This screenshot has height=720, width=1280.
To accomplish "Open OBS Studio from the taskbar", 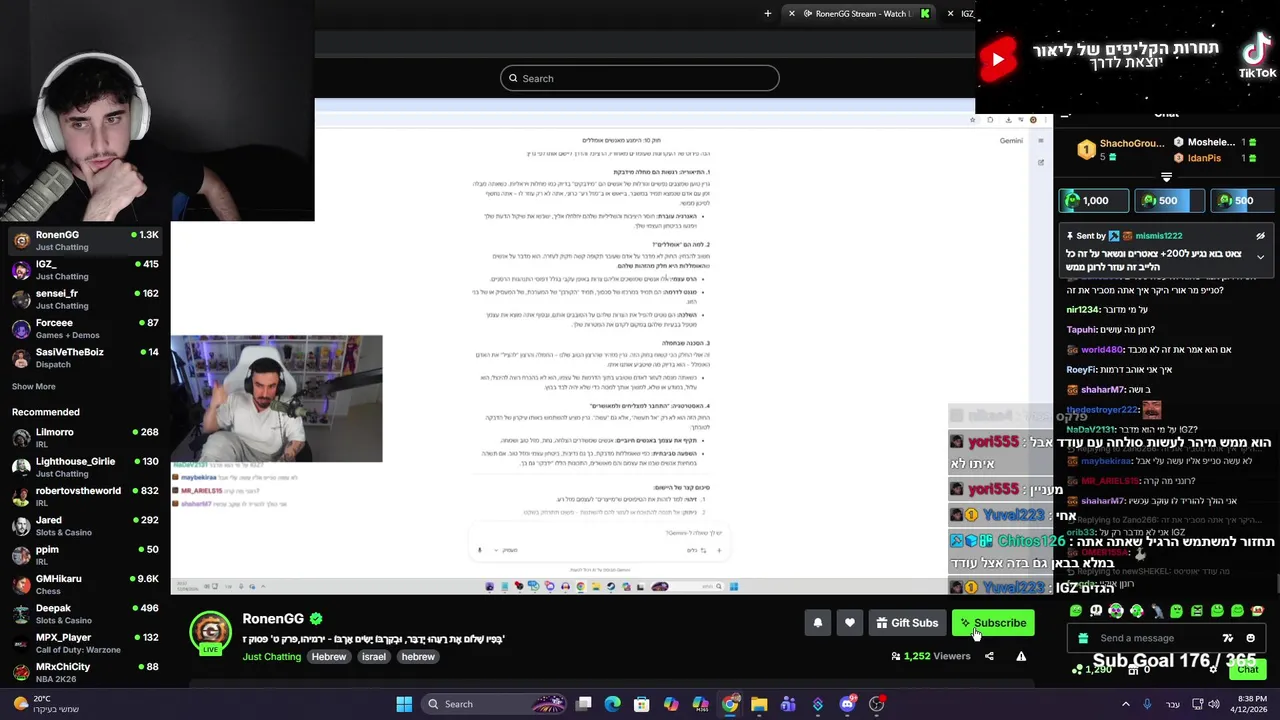I will point(877,704).
